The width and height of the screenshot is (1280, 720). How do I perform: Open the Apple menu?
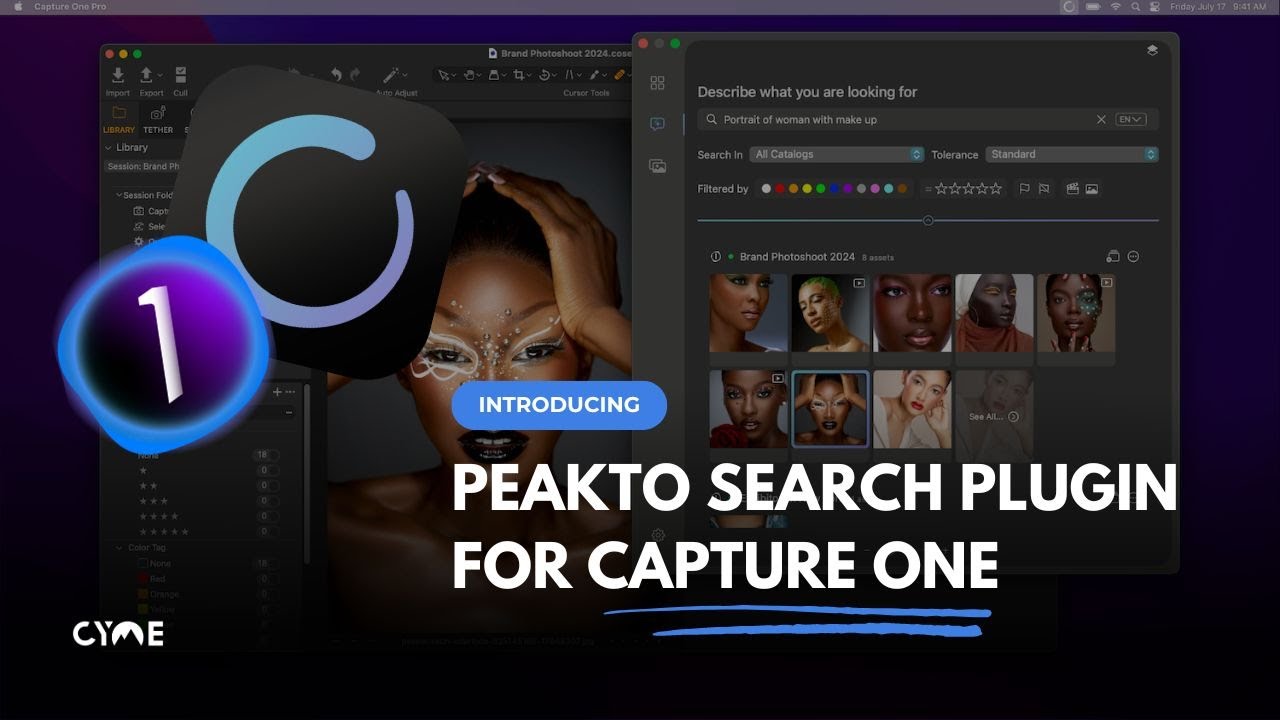click(18, 6)
